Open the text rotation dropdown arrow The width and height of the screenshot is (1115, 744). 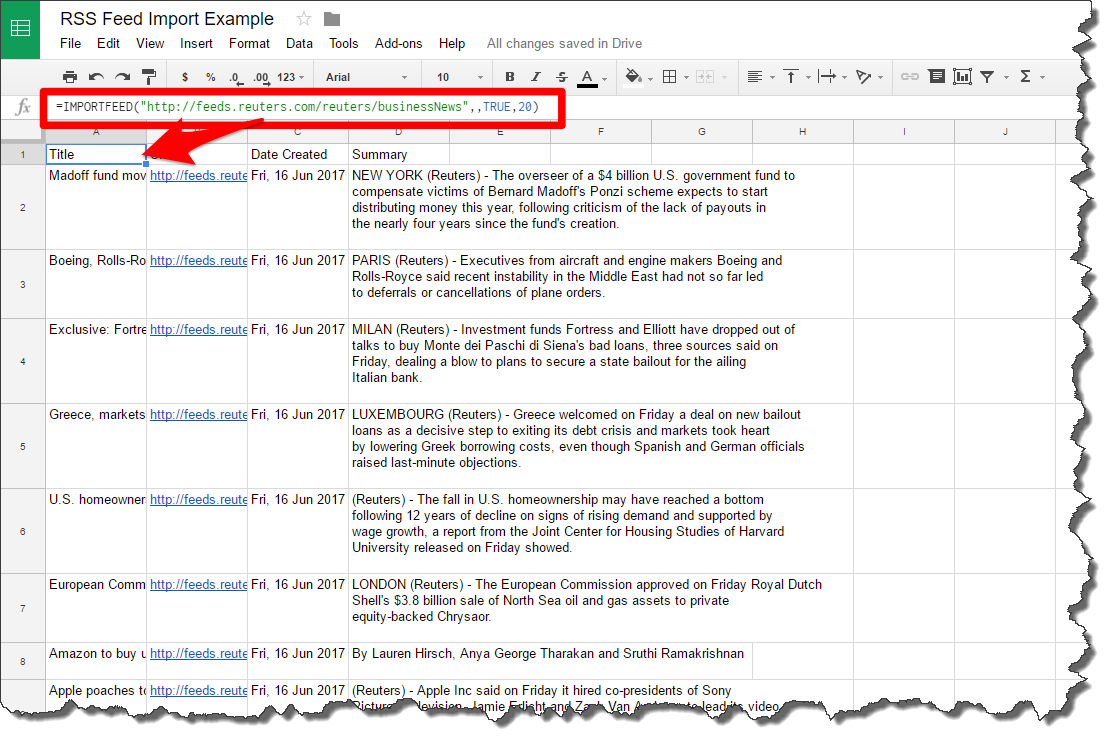[880, 78]
